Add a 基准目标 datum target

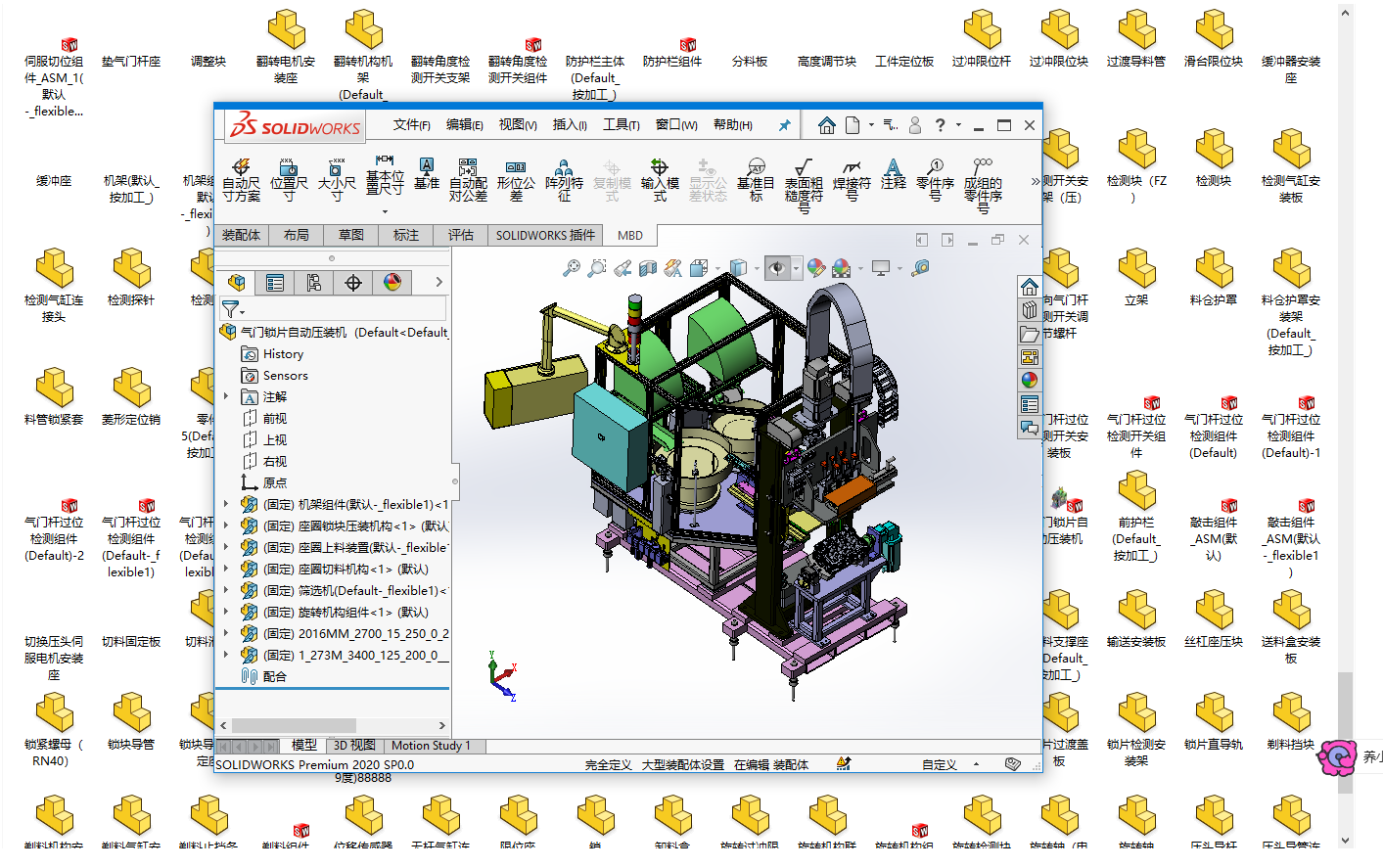click(756, 179)
